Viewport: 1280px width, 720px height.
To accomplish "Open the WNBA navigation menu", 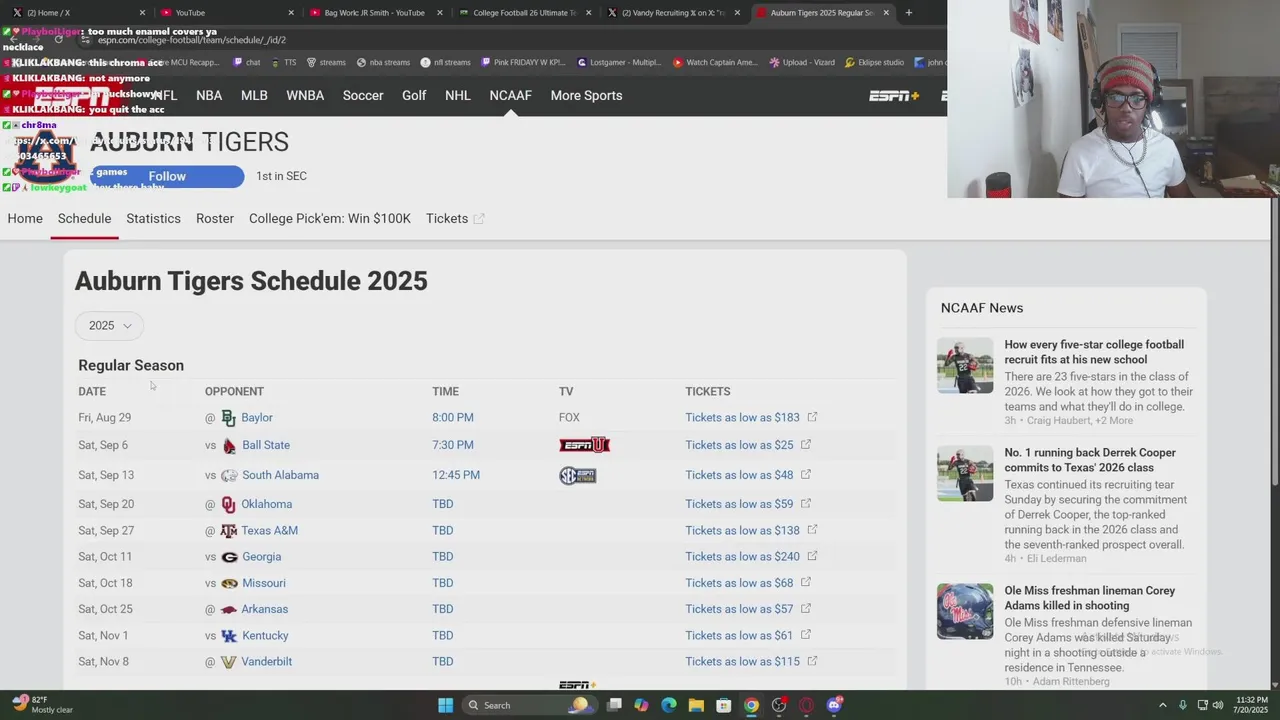I will tap(305, 96).
